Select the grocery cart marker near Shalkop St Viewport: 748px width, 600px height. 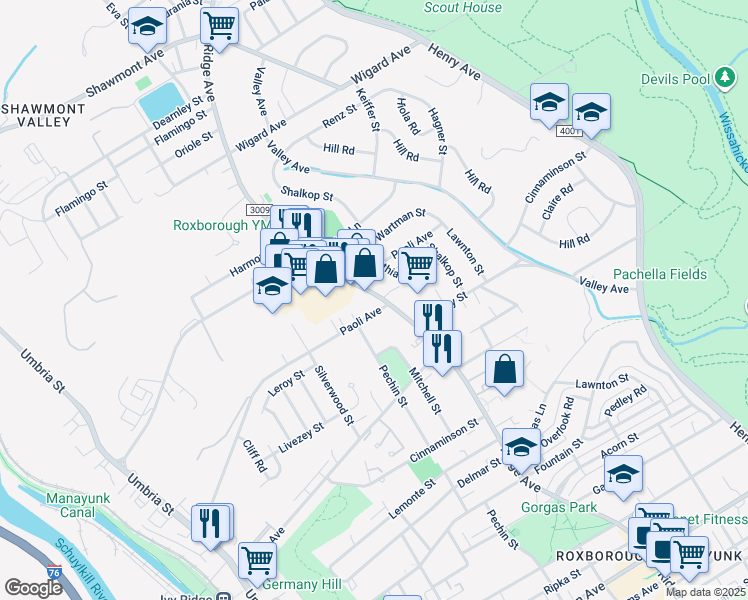[x=417, y=265]
